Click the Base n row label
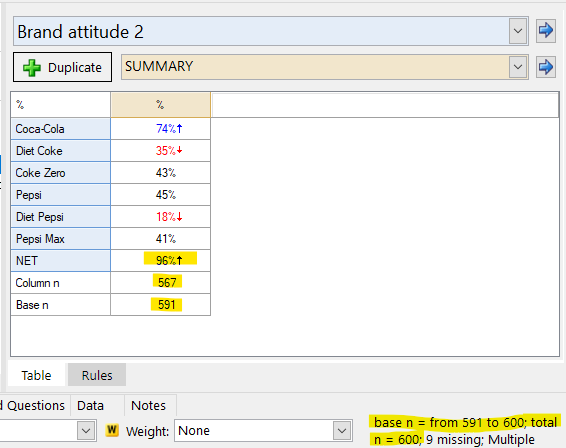The image size is (566, 448). (x=61, y=305)
